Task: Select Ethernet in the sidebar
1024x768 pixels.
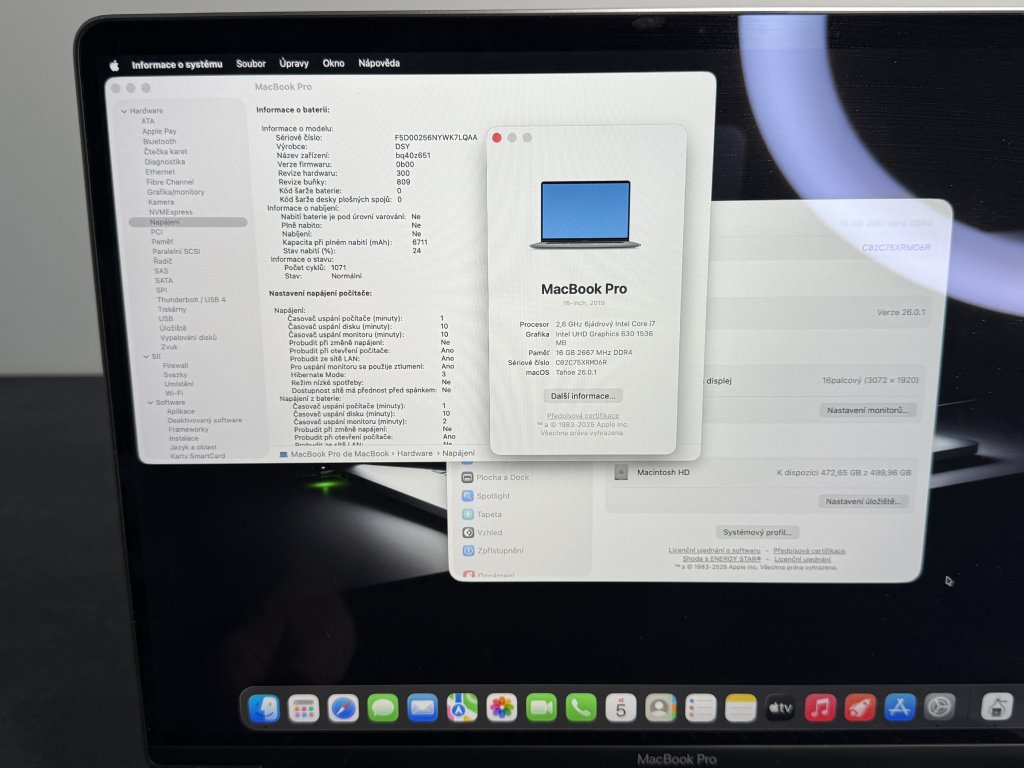Action: tap(160, 172)
